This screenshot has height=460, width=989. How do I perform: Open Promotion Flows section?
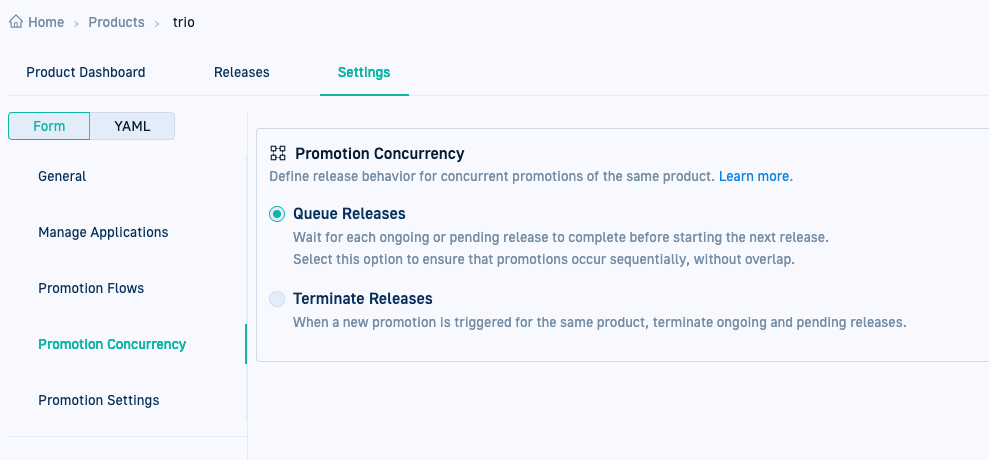tap(91, 288)
